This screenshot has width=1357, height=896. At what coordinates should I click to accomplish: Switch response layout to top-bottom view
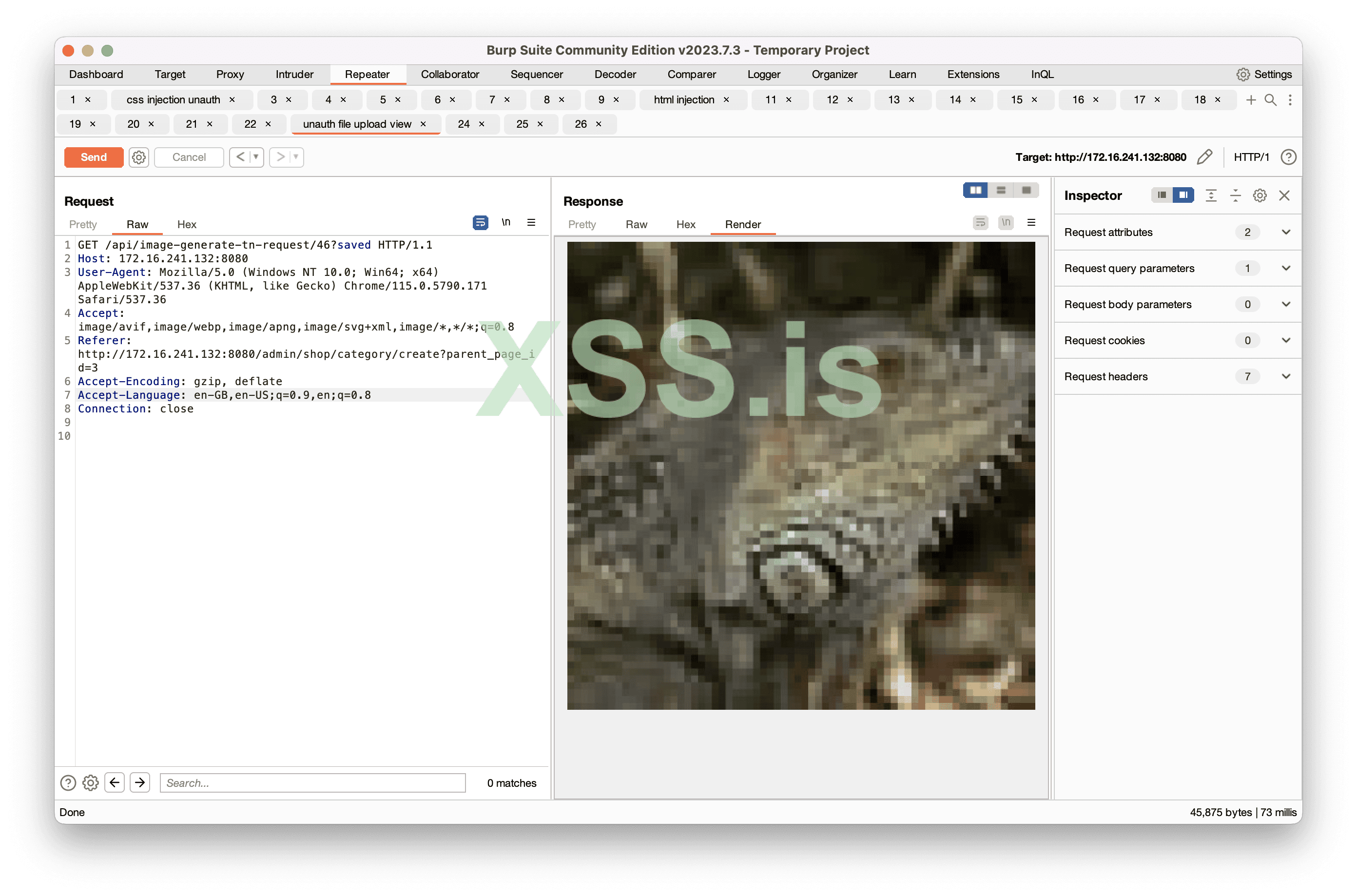pos(1001,190)
